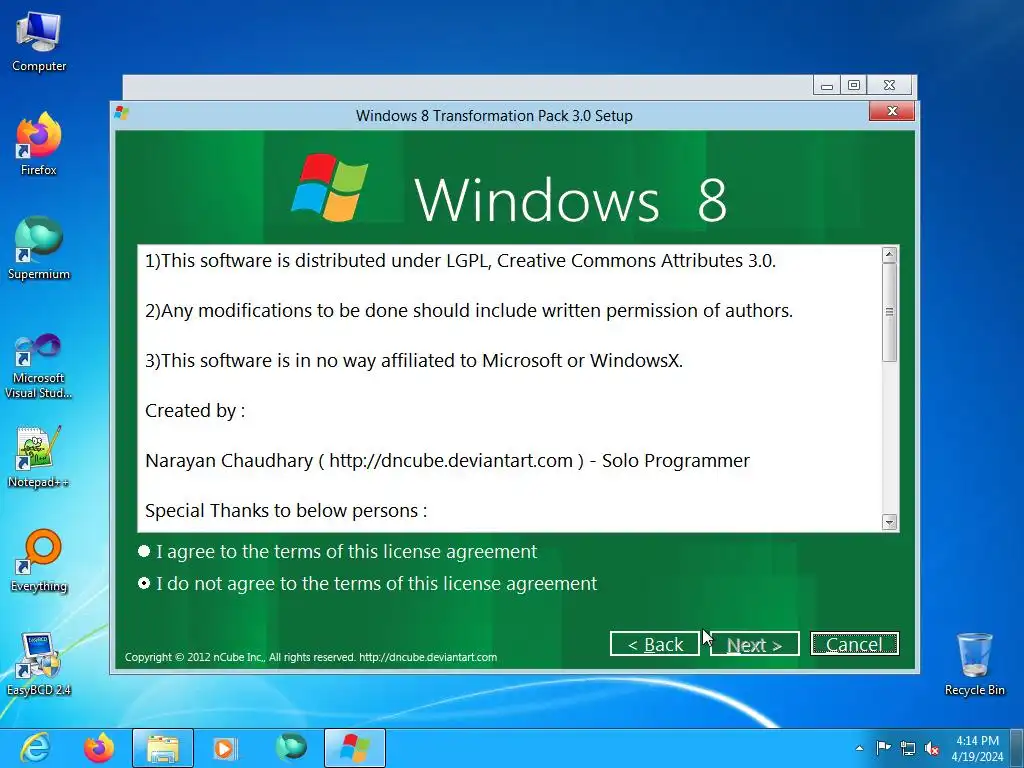Open the media player taskbar icon
This screenshot has height=768, width=1024.
[x=226, y=748]
